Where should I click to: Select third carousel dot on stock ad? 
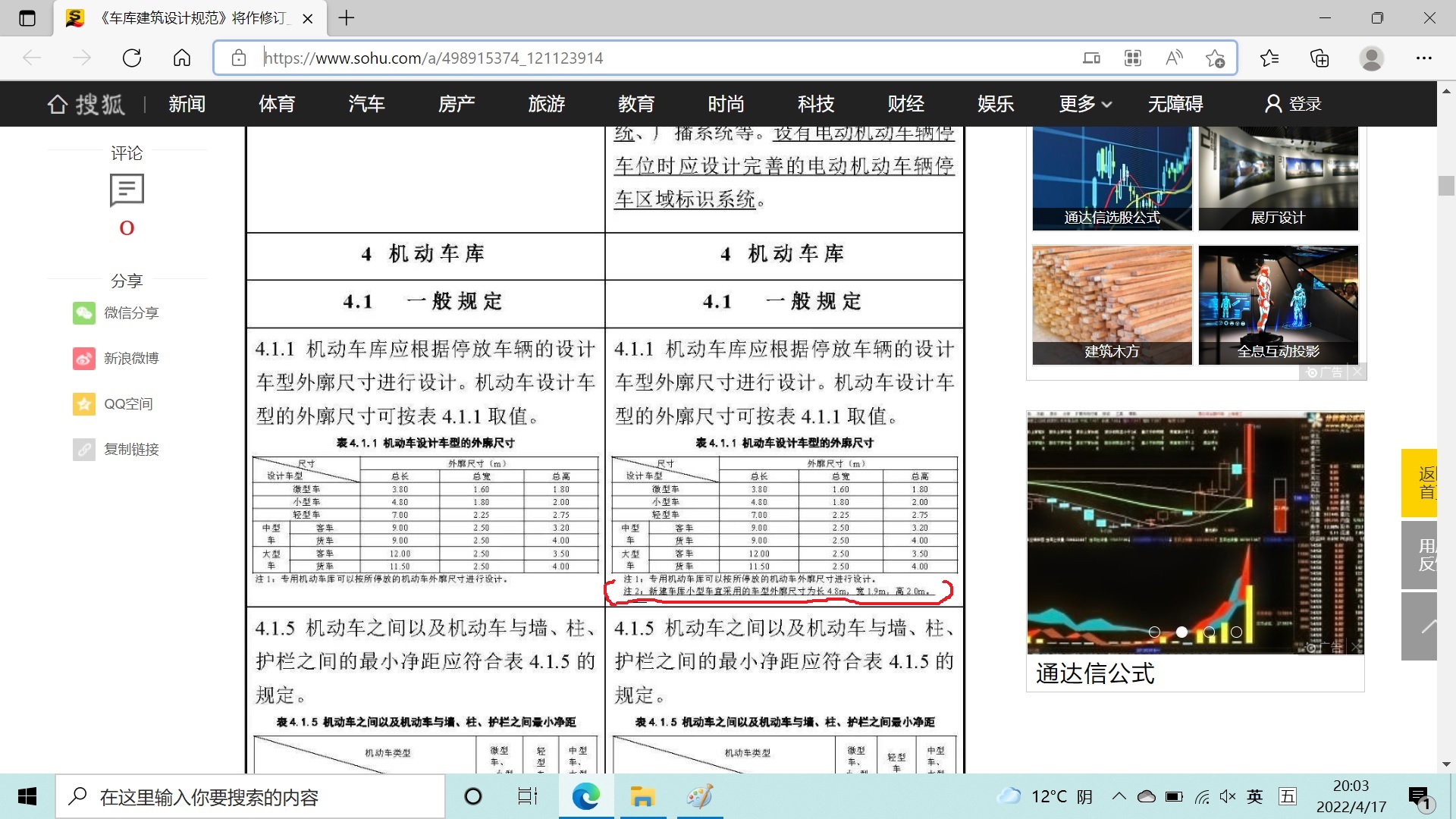tap(1209, 632)
